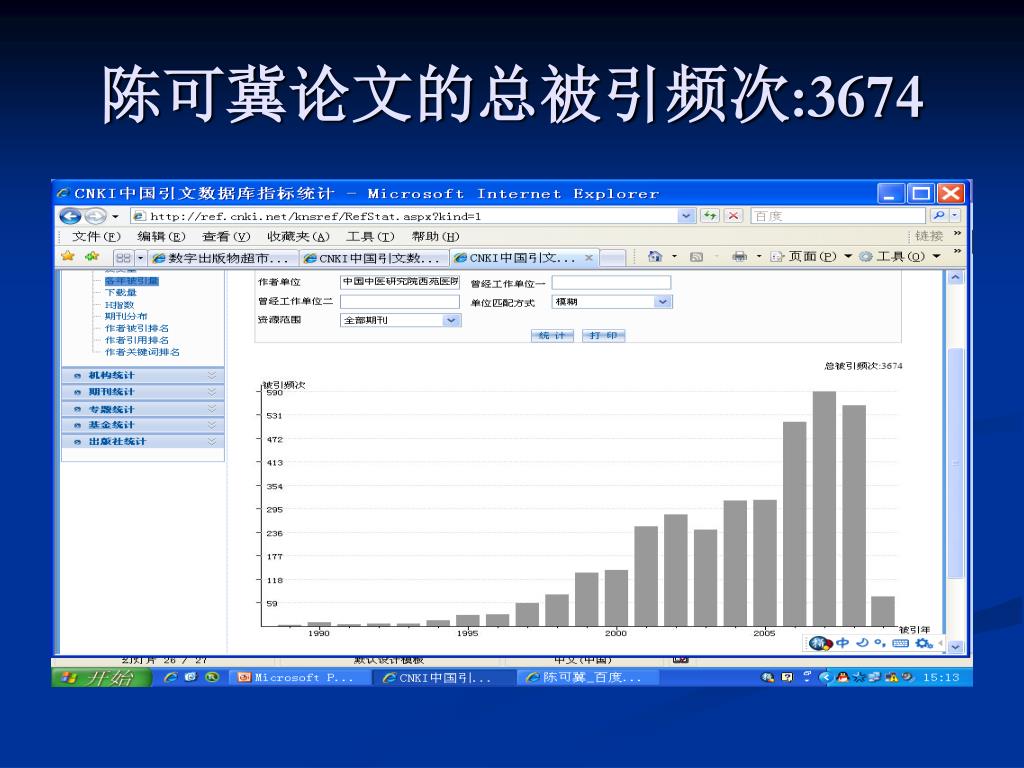1024x768 pixels.
Task: Click the page scrollbar down arrow
Action: 955,647
